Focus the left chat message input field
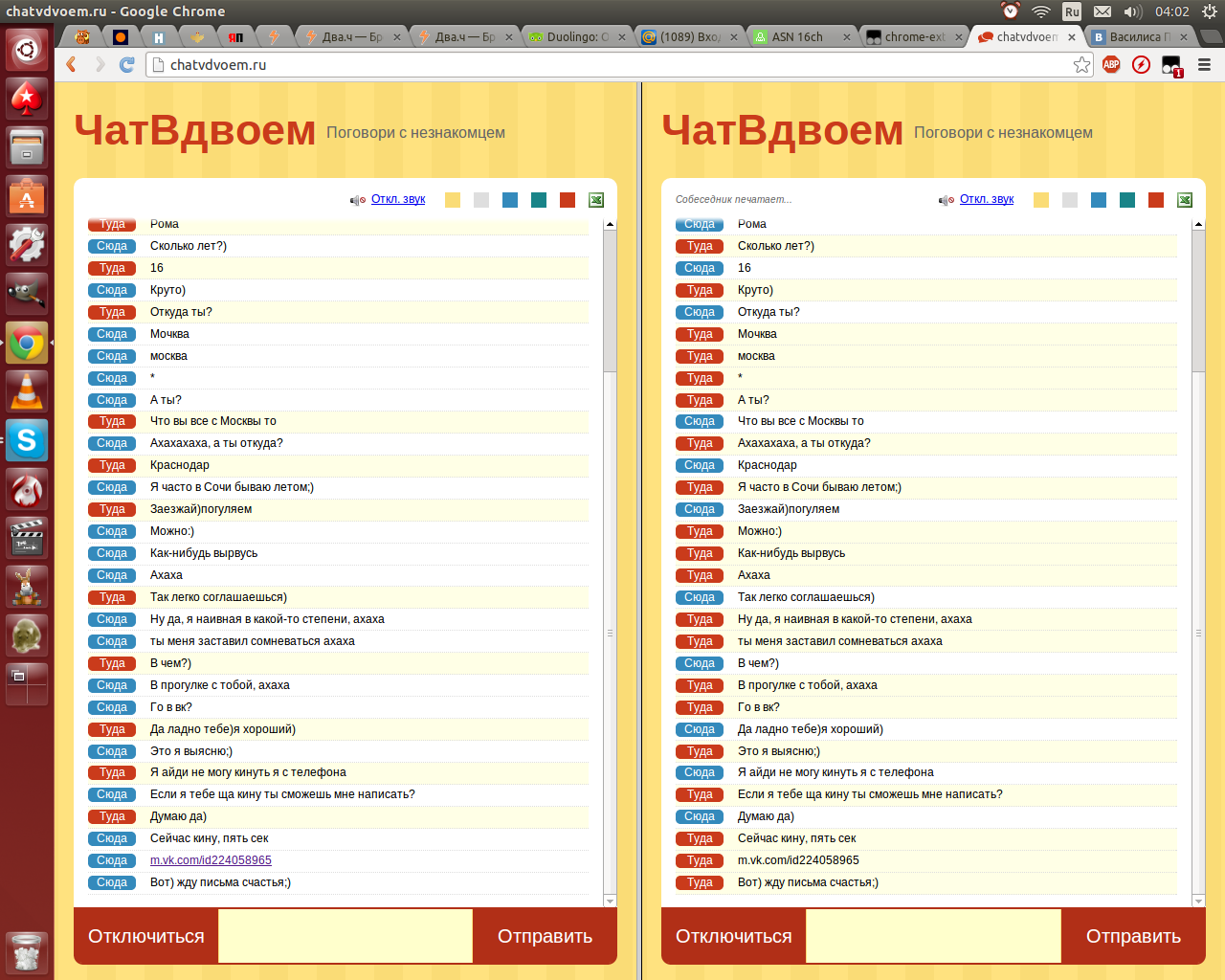The height and width of the screenshot is (980, 1225). pos(345,936)
